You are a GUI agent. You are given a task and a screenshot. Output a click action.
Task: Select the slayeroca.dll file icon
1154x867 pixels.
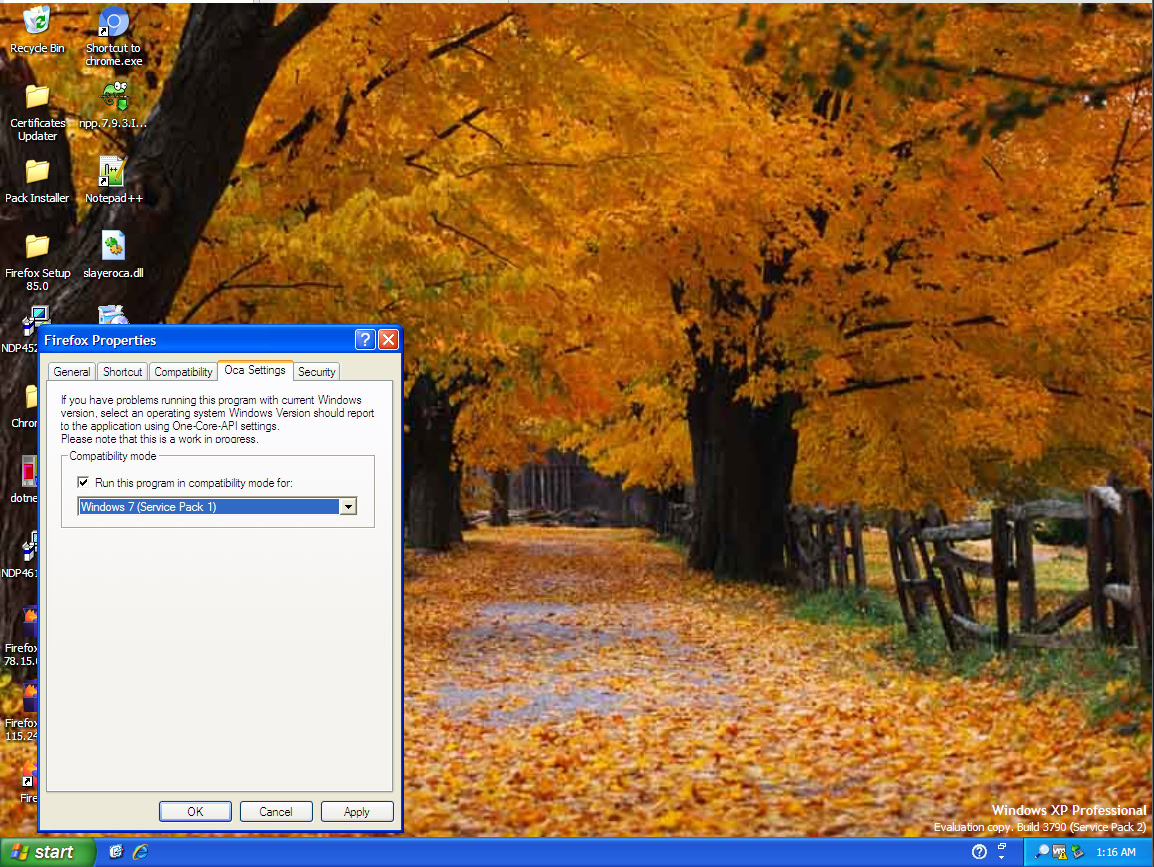[113, 255]
